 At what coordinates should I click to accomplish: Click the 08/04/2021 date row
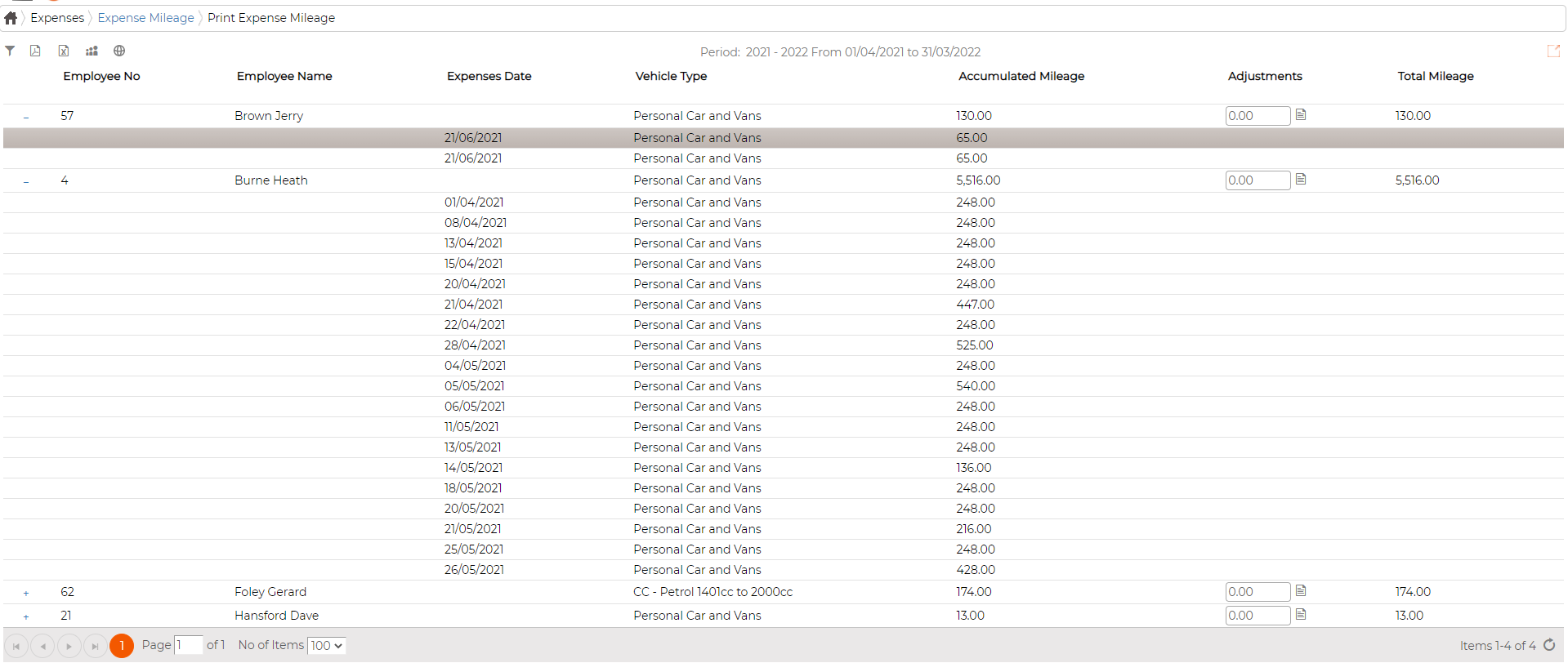pos(784,223)
